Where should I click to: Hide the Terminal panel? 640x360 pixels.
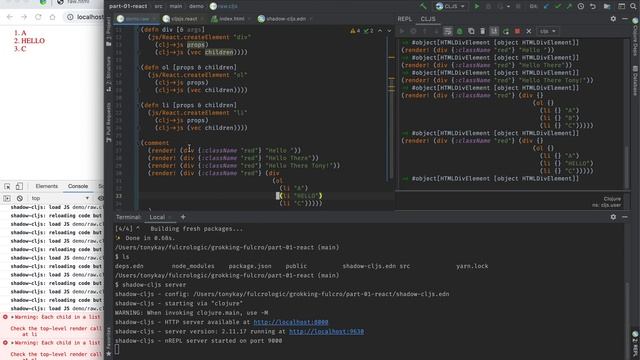click(625, 217)
